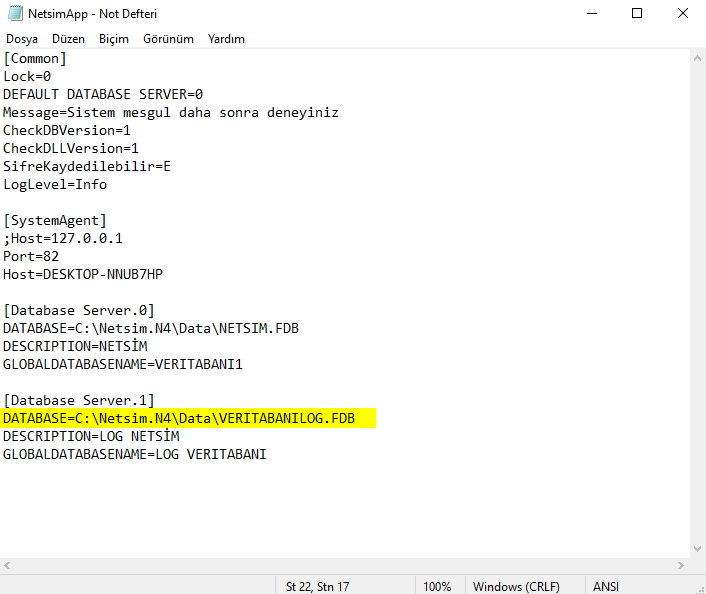Click the DESCRIPTION=NETSİM line
Screen dimensions: 706x594
pos(75,347)
